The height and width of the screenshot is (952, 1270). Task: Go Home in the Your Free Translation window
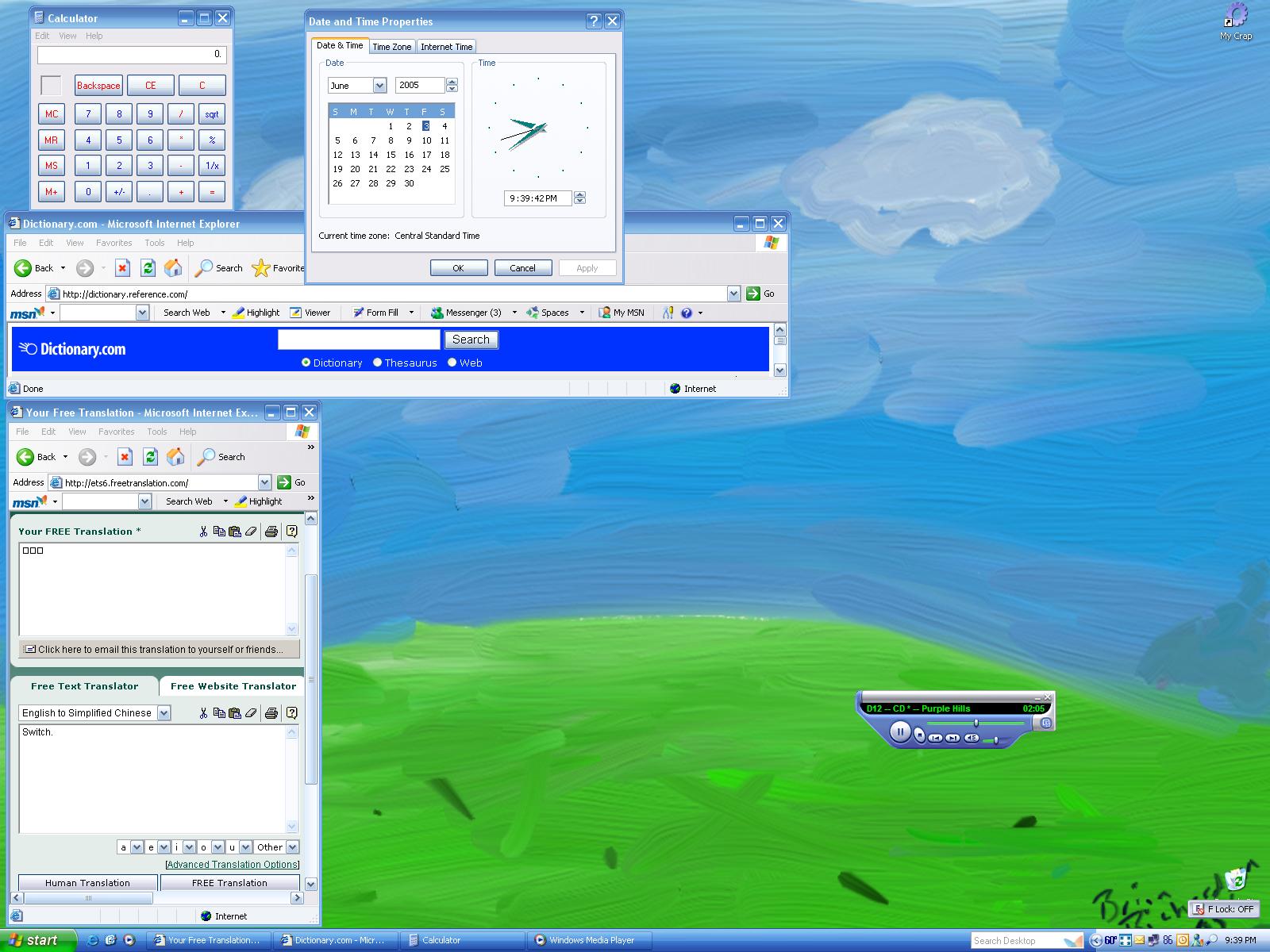(175, 457)
